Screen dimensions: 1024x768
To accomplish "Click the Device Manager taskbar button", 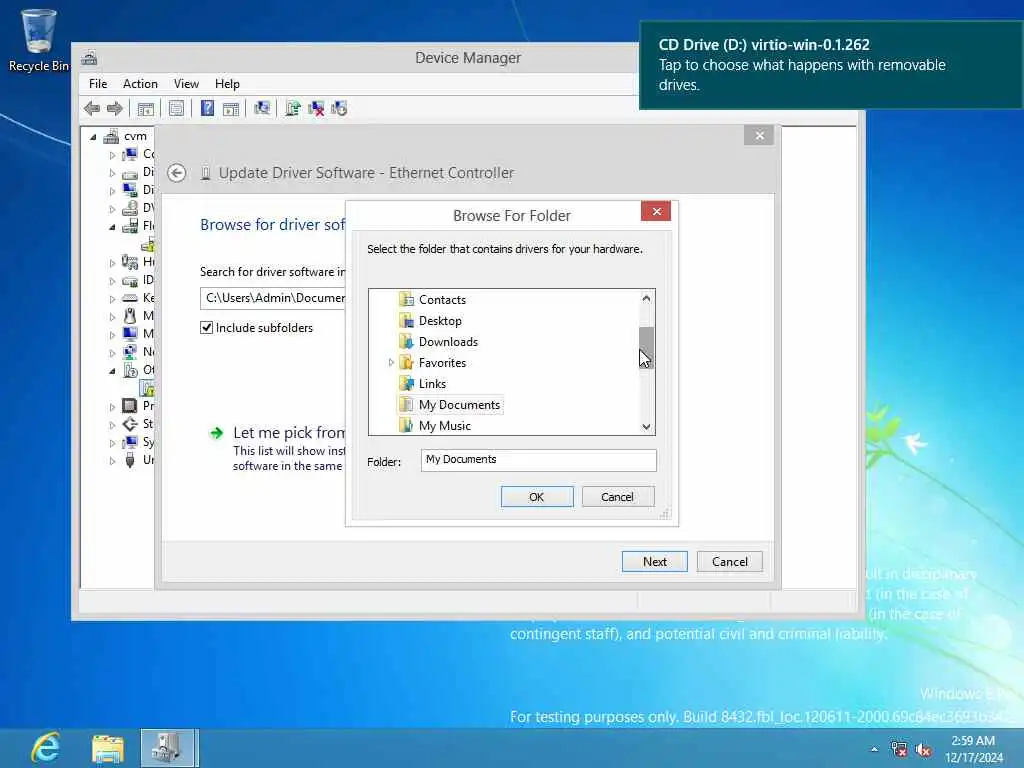I will (168, 748).
